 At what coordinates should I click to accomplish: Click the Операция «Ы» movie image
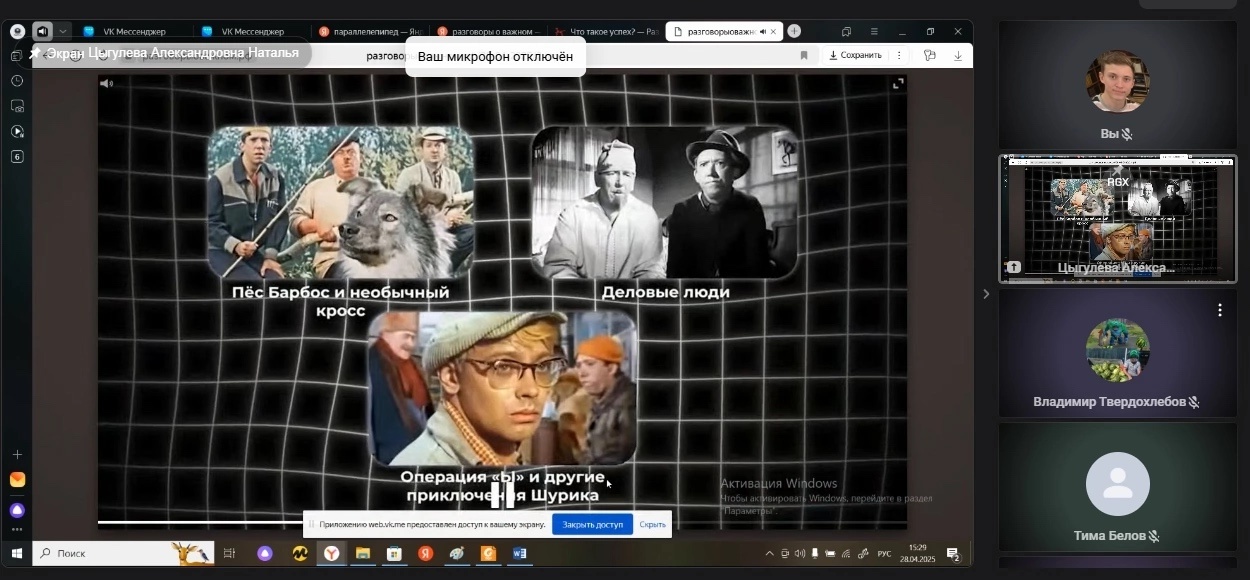click(x=503, y=388)
